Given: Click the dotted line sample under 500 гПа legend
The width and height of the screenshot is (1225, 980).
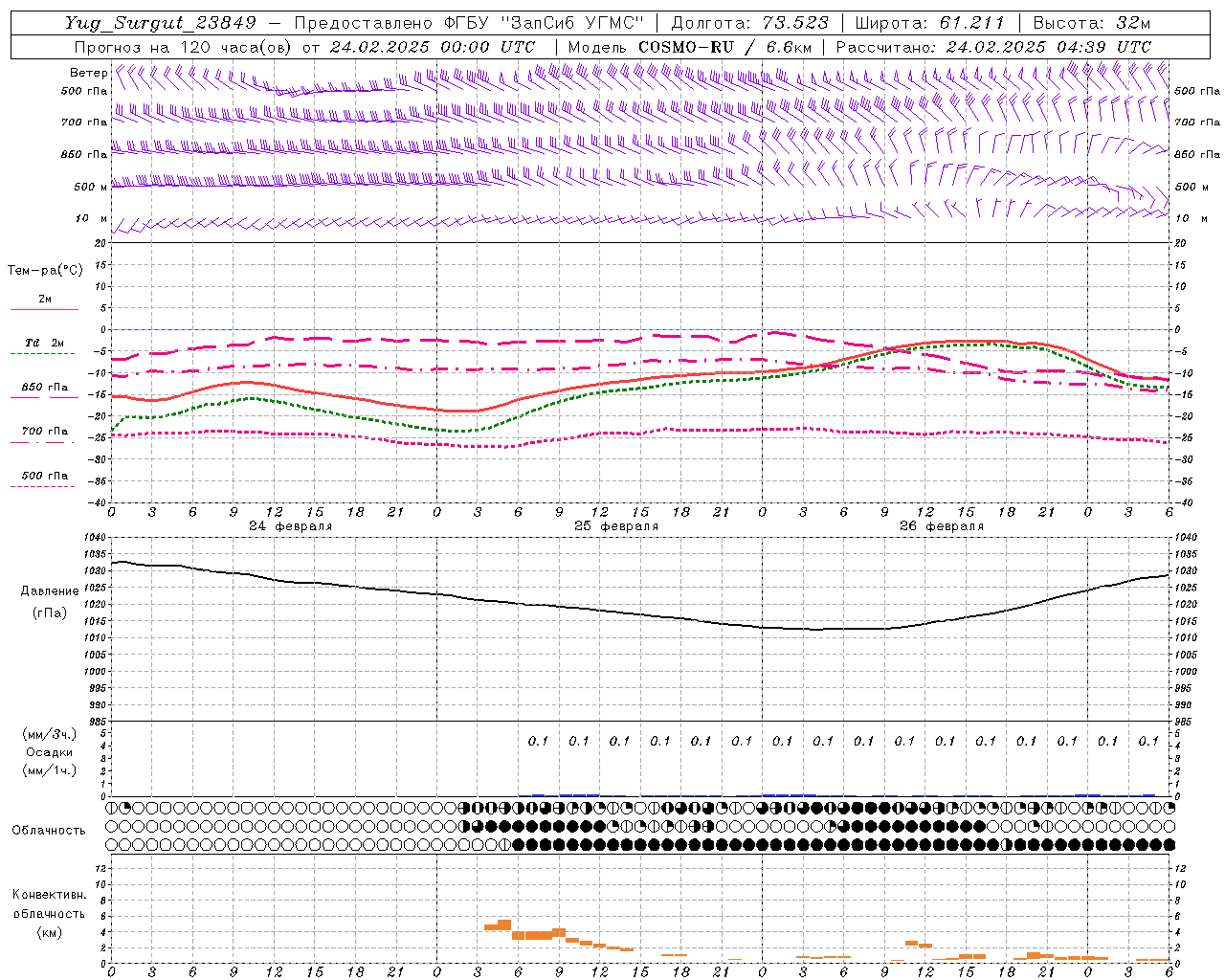Looking at the screenshot, I should (x=43, y=487).
